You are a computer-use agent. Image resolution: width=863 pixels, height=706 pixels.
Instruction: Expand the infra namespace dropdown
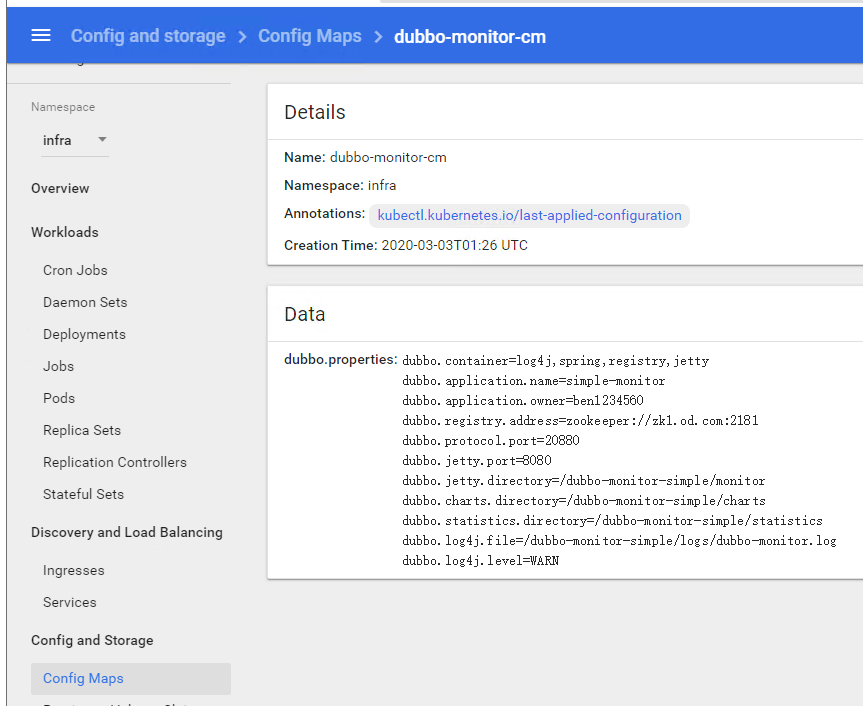74,140
